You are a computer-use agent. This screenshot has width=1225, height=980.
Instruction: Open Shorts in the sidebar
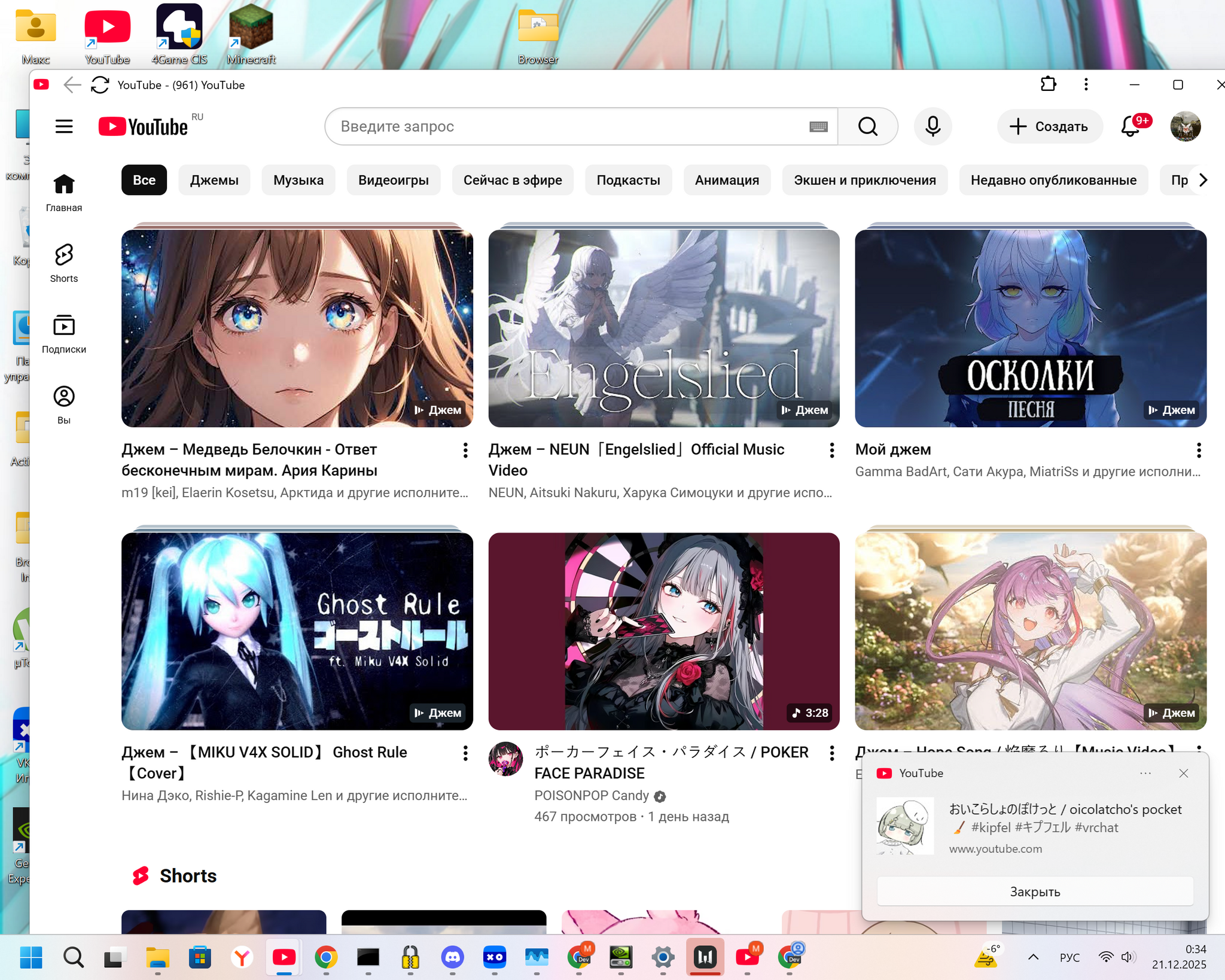(64, 263)
